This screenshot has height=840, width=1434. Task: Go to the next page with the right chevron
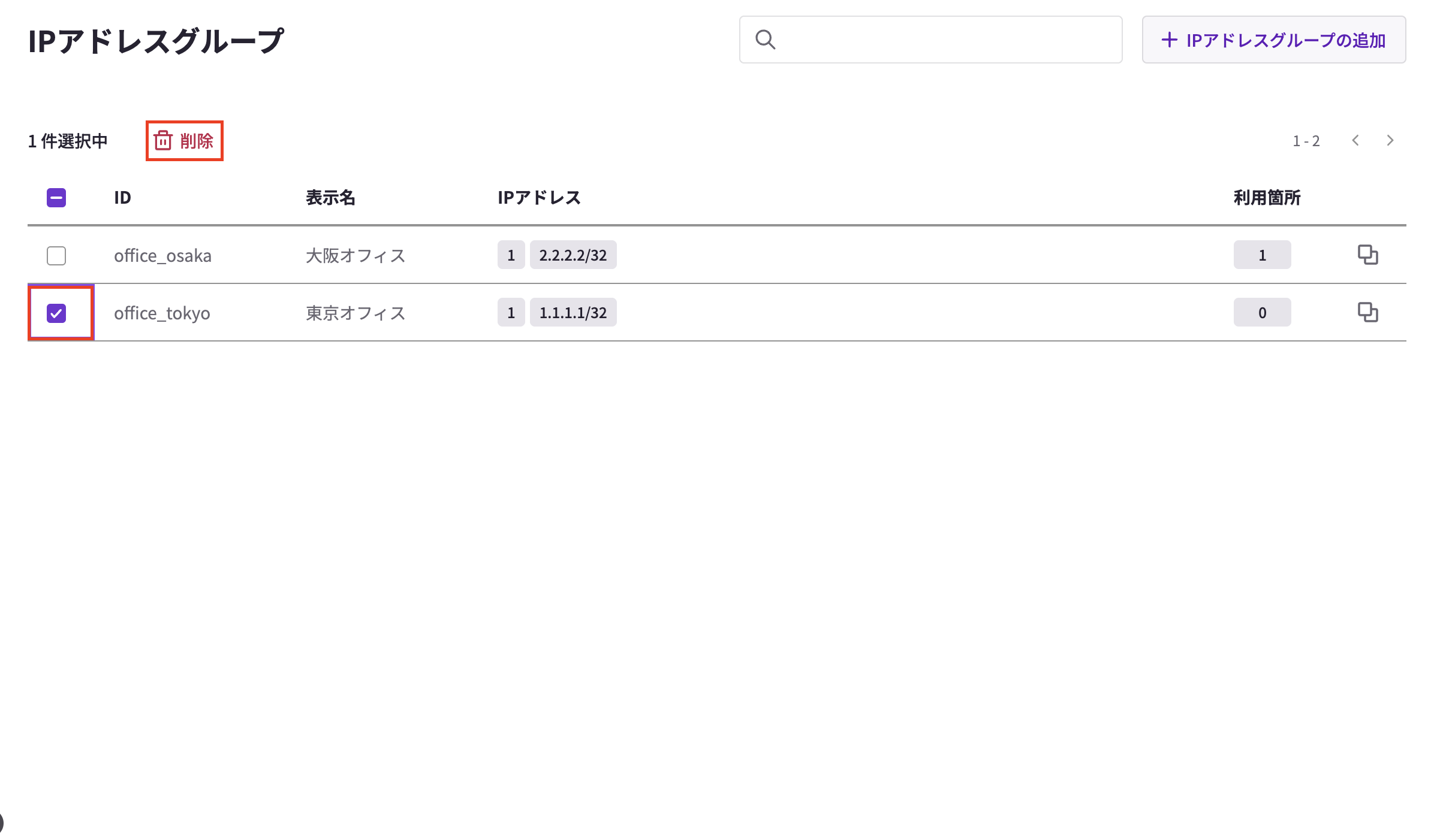pos(1390,140)
